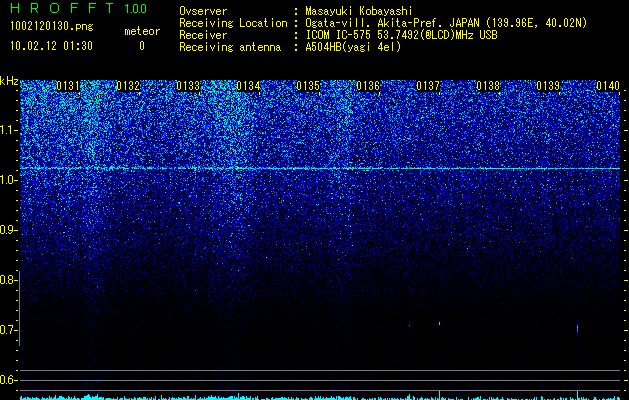This screenshot has height=400, width=629.
Task: Click the 0131 time marker
Action: 68,86
